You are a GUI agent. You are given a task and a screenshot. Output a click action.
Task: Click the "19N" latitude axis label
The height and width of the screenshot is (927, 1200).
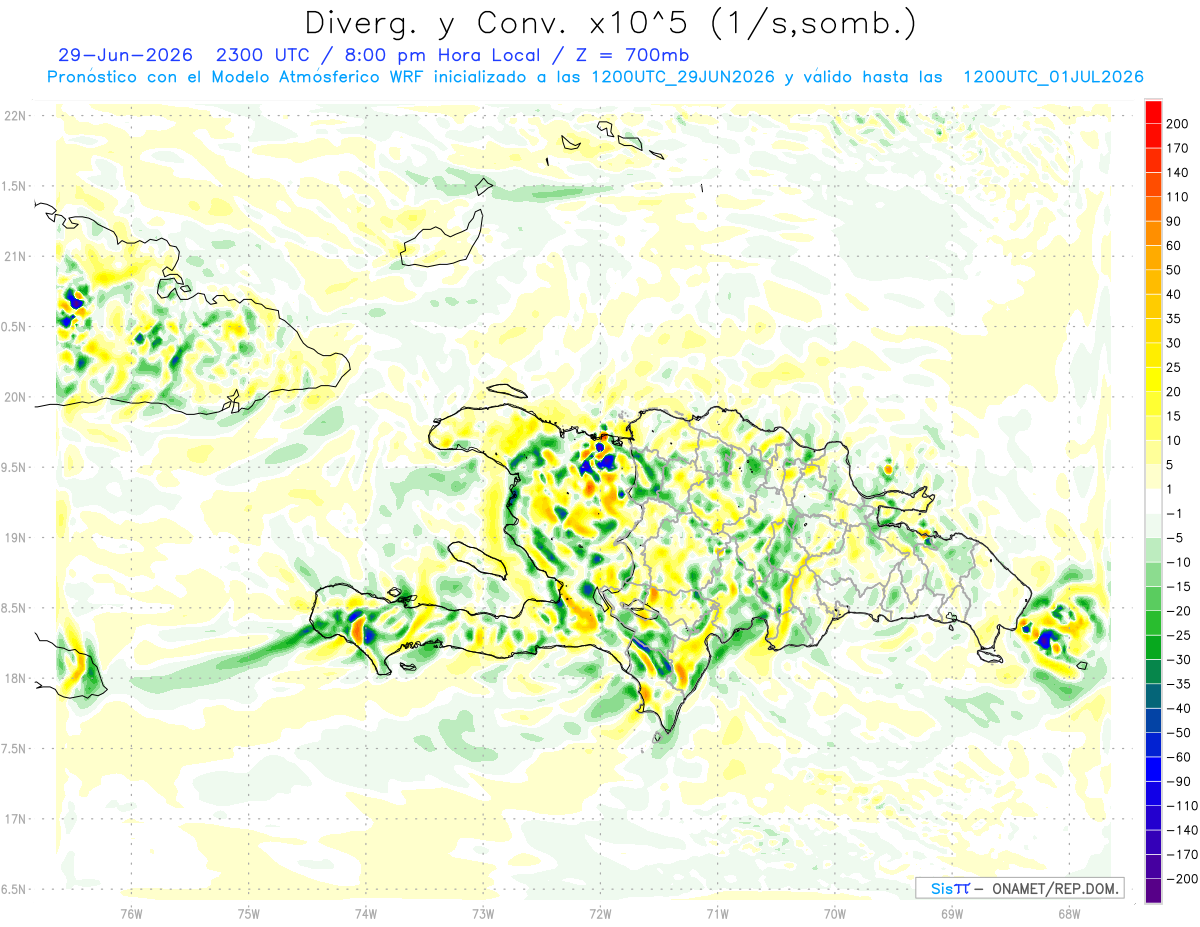15,538
